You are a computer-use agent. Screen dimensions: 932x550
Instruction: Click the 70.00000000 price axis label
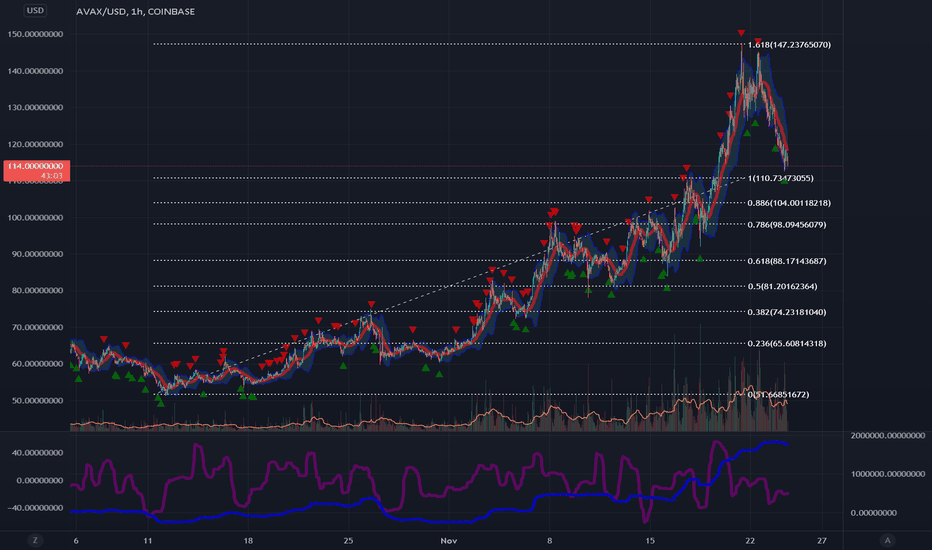[x=37, y=328]
